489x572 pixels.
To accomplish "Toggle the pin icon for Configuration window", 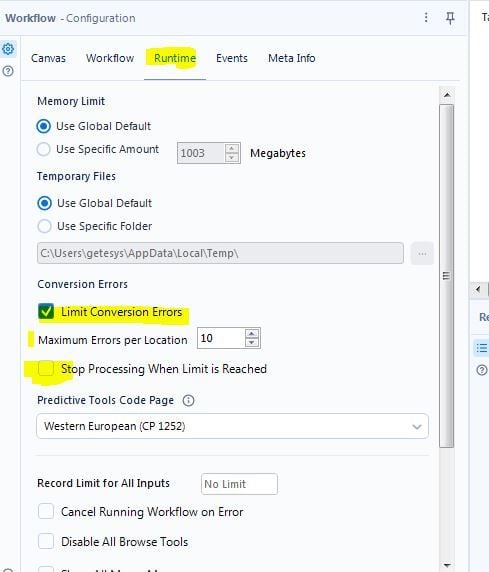I will point(450,18).
